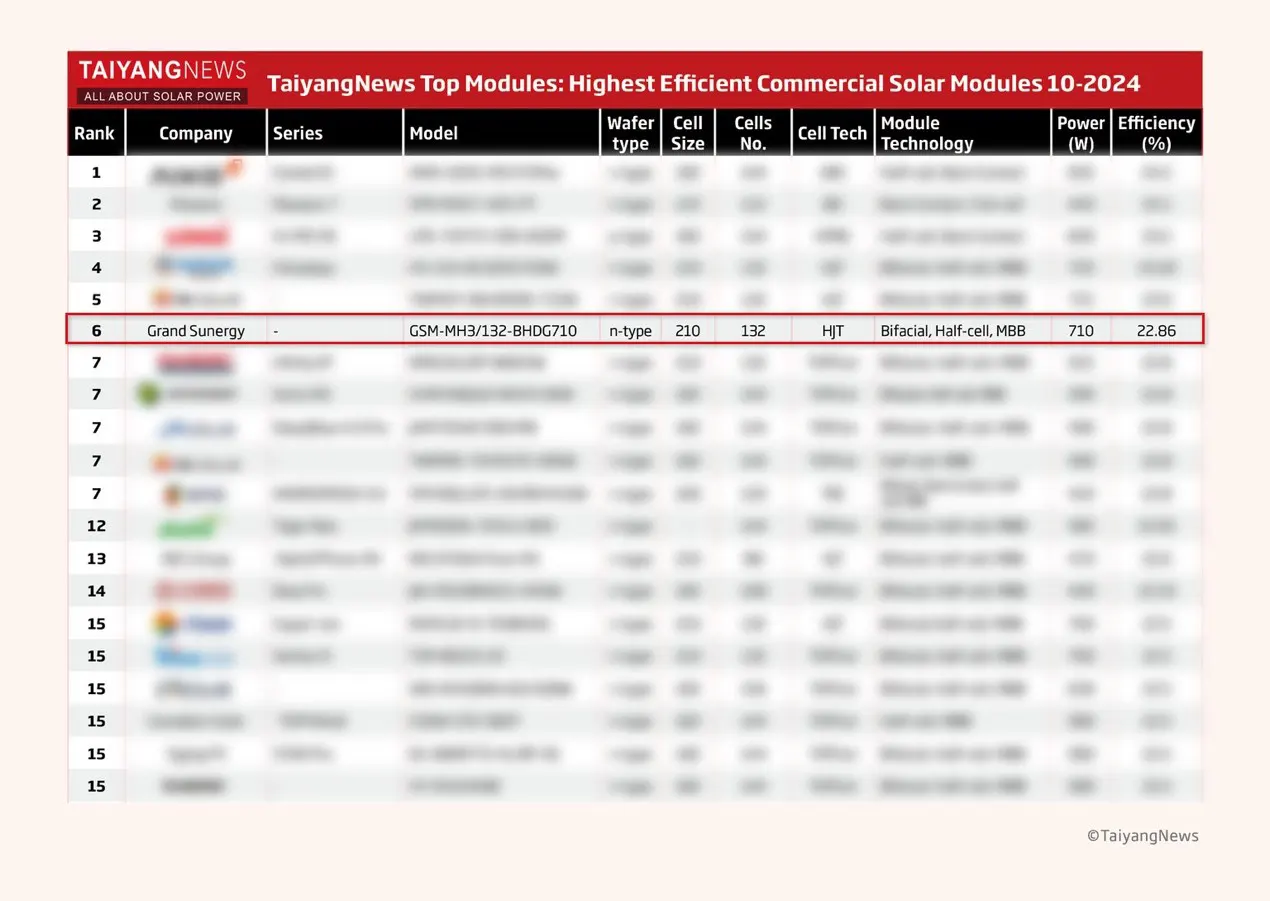The image size is (1270, 901).
Task: Select the "ALL ABOUT SOLAR POWER" tagline
Action: [x=163, y=96]
